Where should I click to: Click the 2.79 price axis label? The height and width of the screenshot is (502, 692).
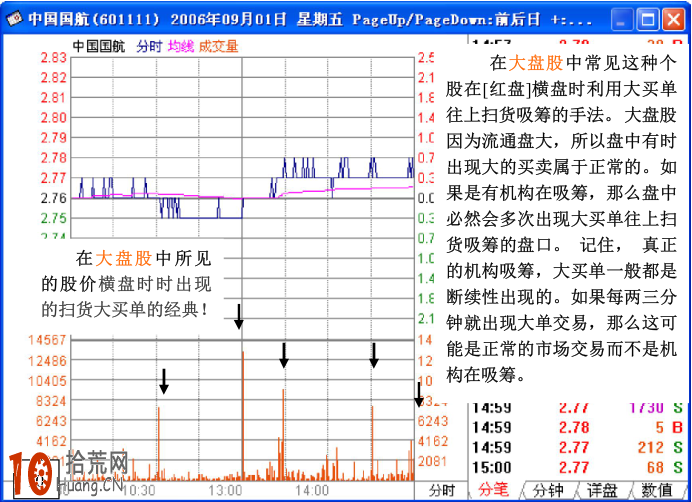pyautogui.click(x=53, y=138)
